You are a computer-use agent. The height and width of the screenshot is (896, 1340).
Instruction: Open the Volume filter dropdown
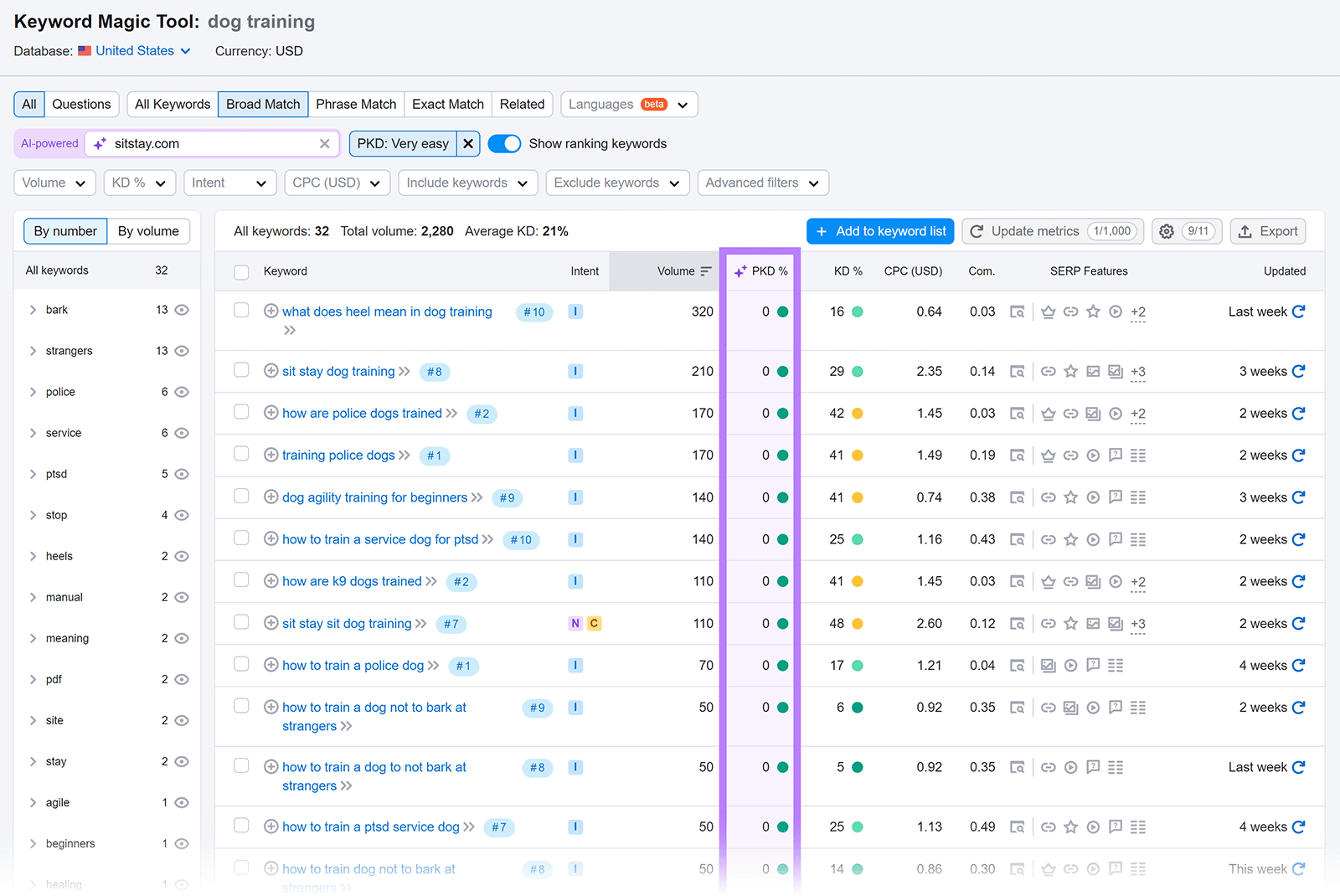tap(54, 183)
